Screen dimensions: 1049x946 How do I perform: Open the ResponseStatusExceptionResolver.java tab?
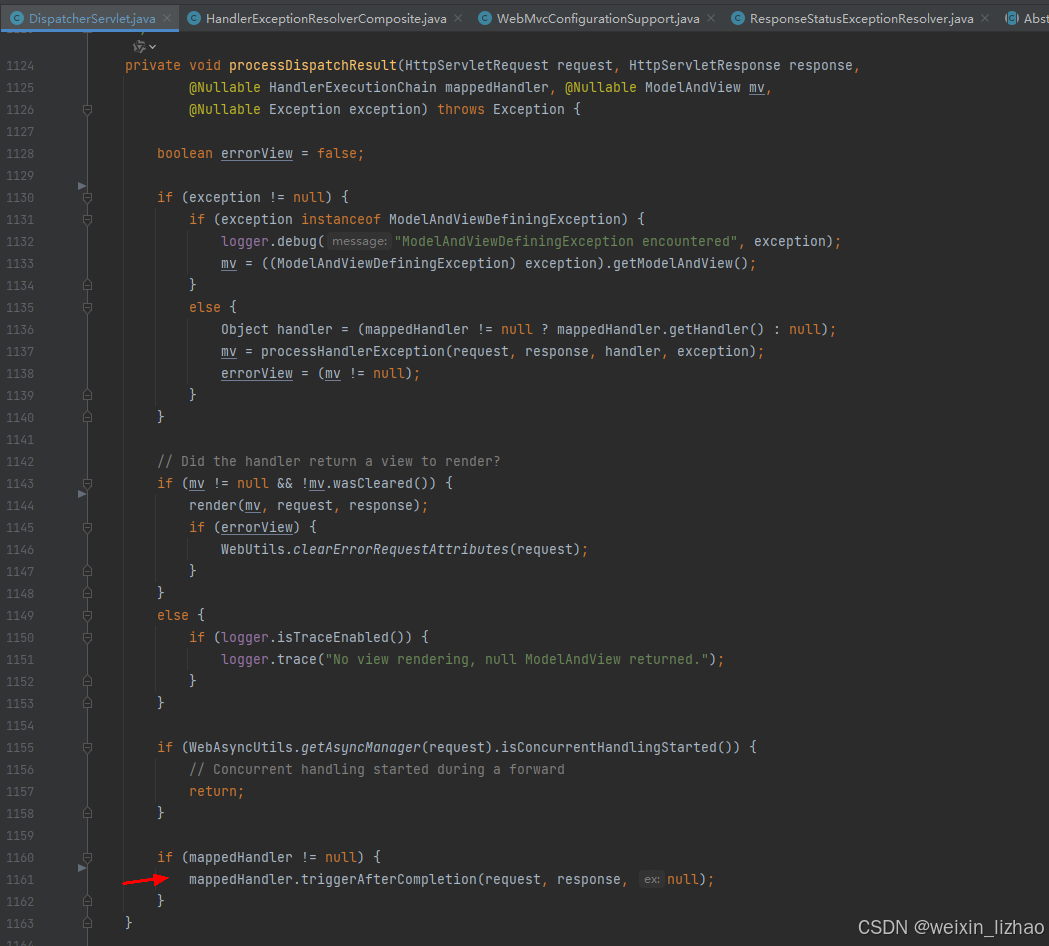click(861, 19)
